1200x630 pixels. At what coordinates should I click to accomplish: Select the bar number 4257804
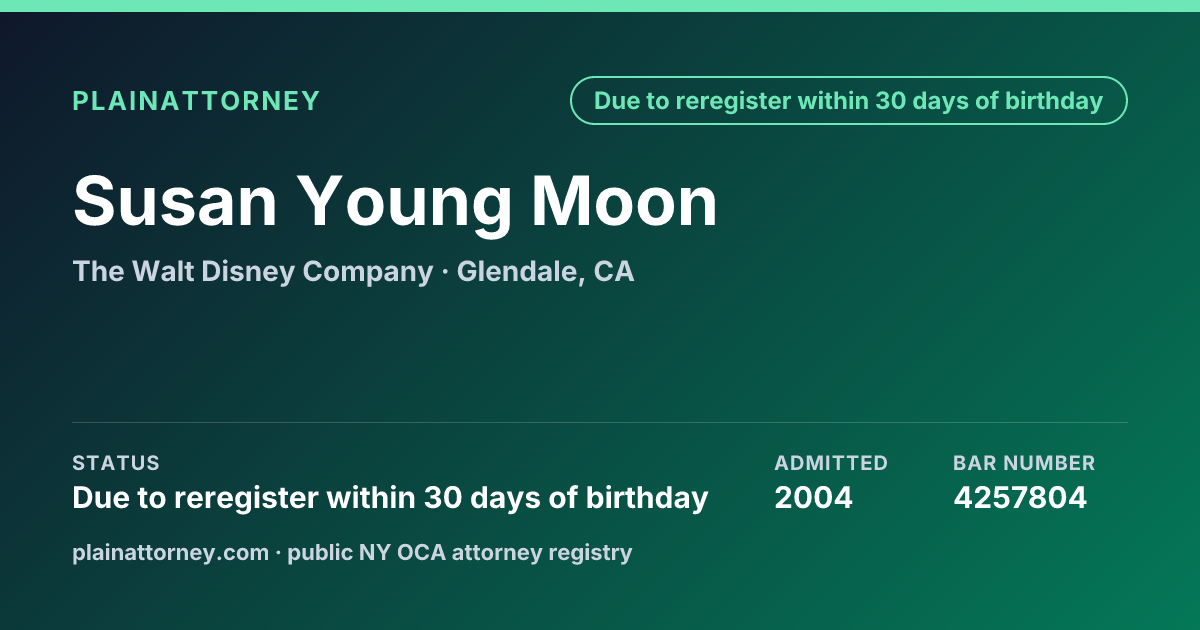[1020, 497]
